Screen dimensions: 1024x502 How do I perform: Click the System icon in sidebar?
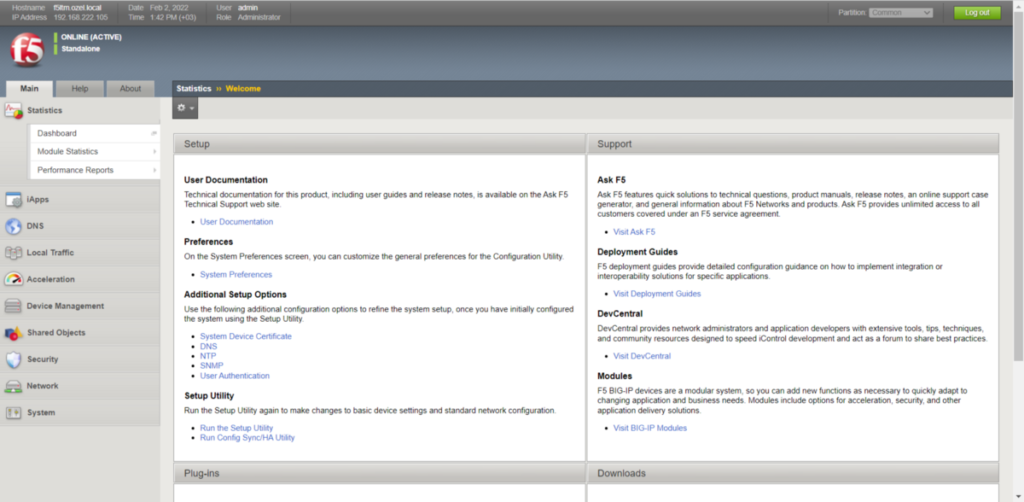click(14, 413)
